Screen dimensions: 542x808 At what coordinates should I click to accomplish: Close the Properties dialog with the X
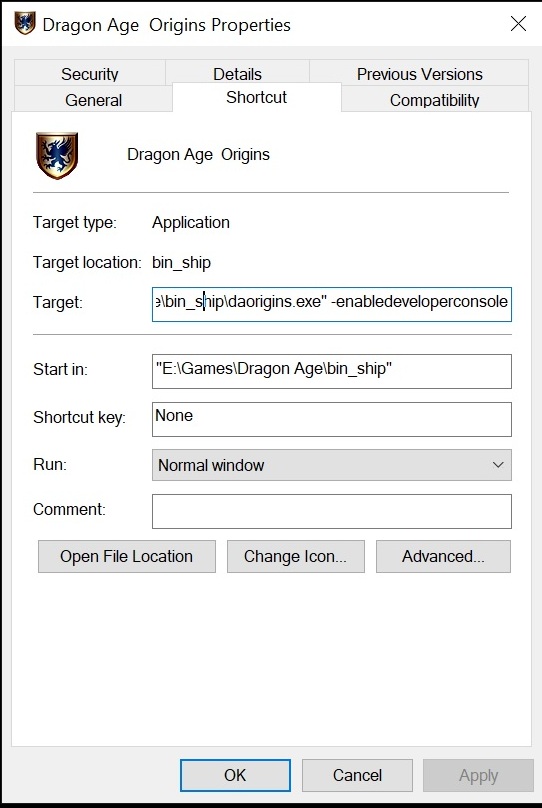pyautogui.click(x=518, y=23)
